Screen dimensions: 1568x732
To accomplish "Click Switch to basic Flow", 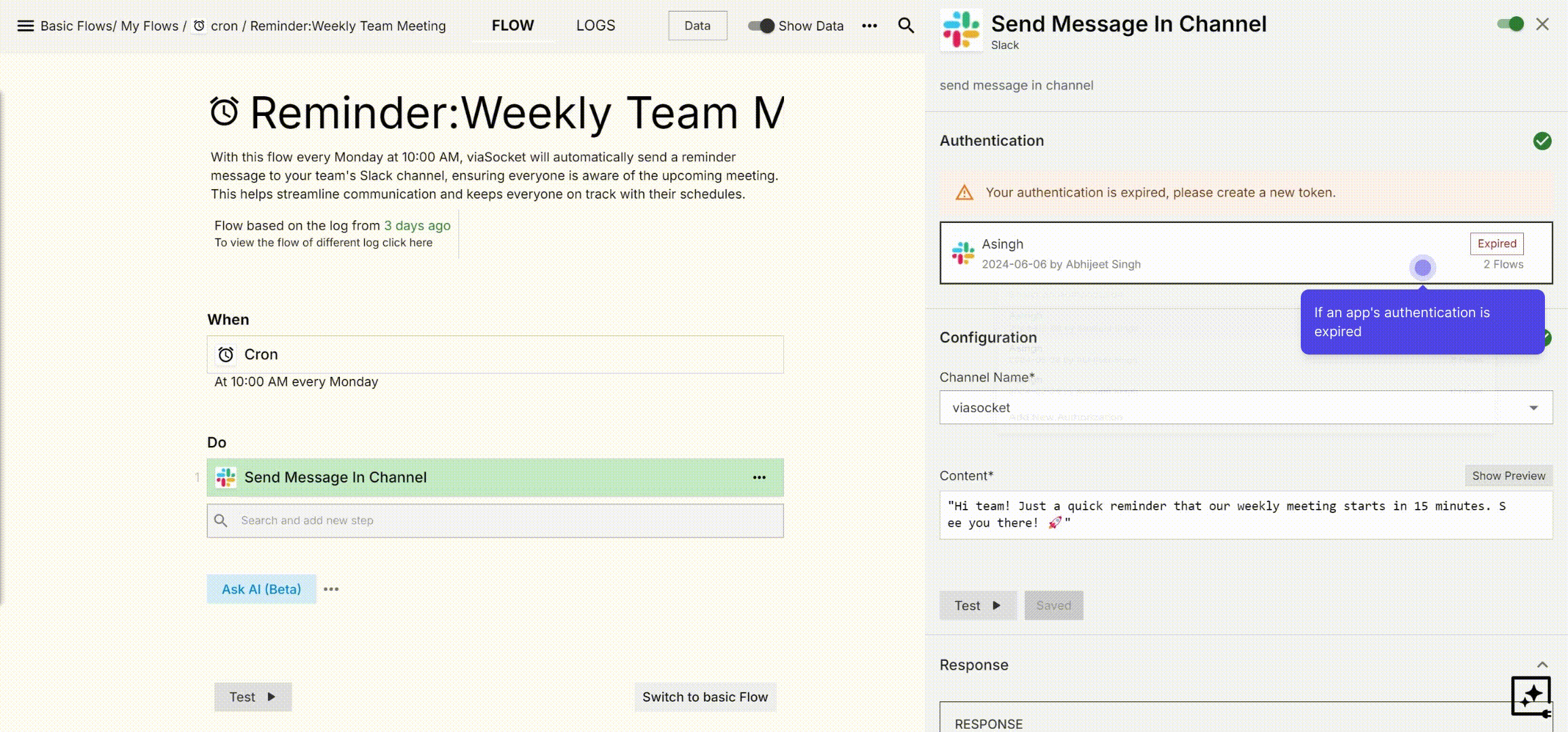I will (x=705, y=697).
